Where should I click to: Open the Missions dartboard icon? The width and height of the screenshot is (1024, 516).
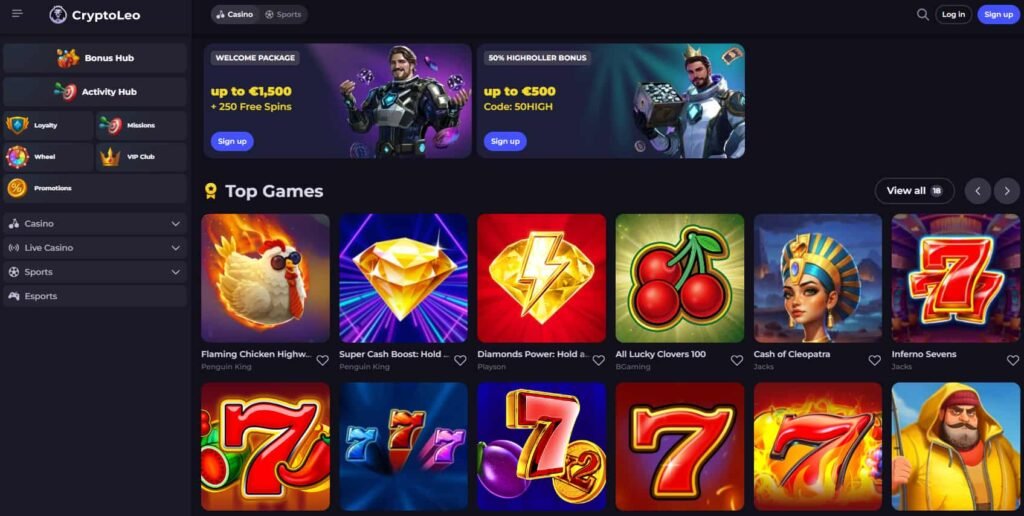coord(111,125)
